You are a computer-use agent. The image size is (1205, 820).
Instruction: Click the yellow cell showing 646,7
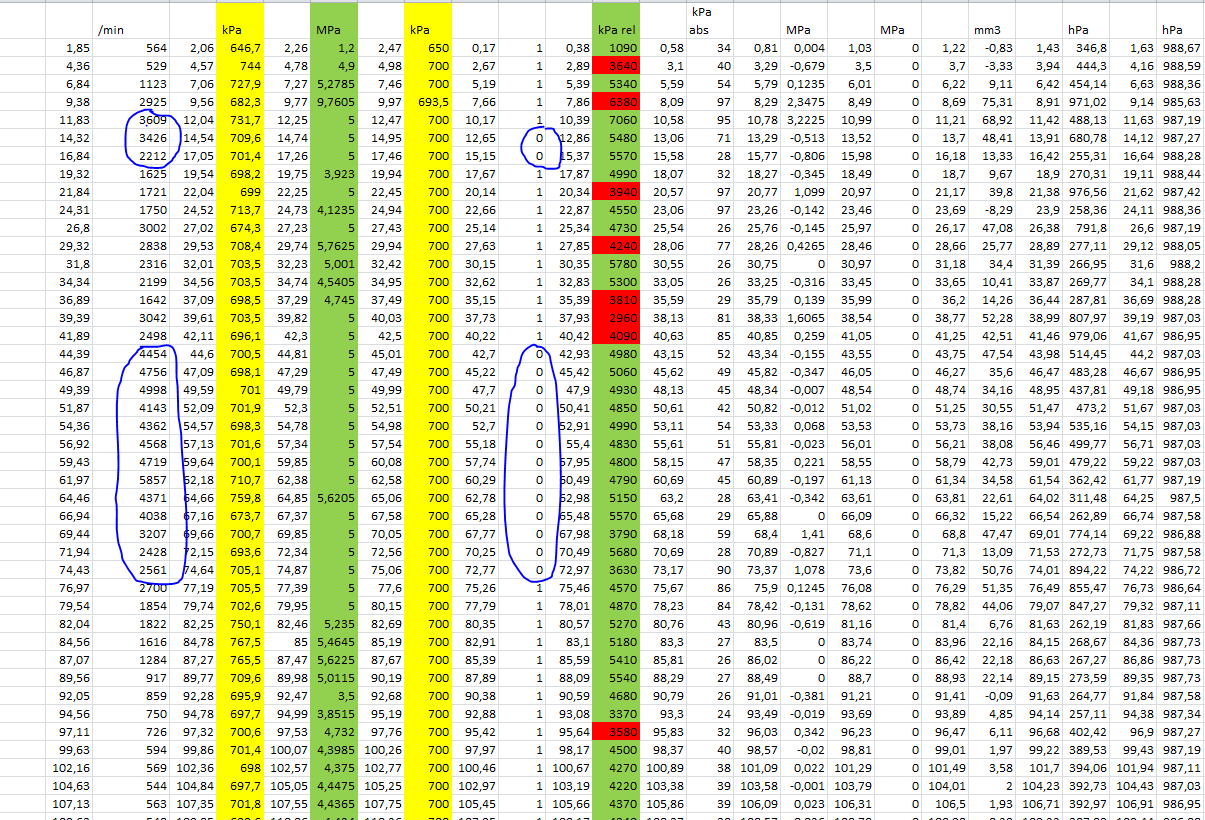point(240,47)
